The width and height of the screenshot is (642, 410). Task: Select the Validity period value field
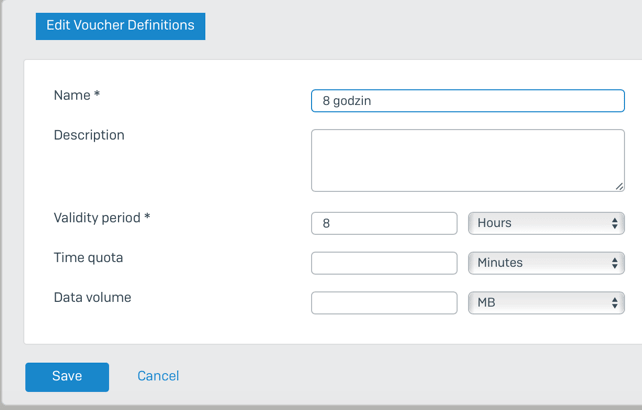tap(384, 223)
